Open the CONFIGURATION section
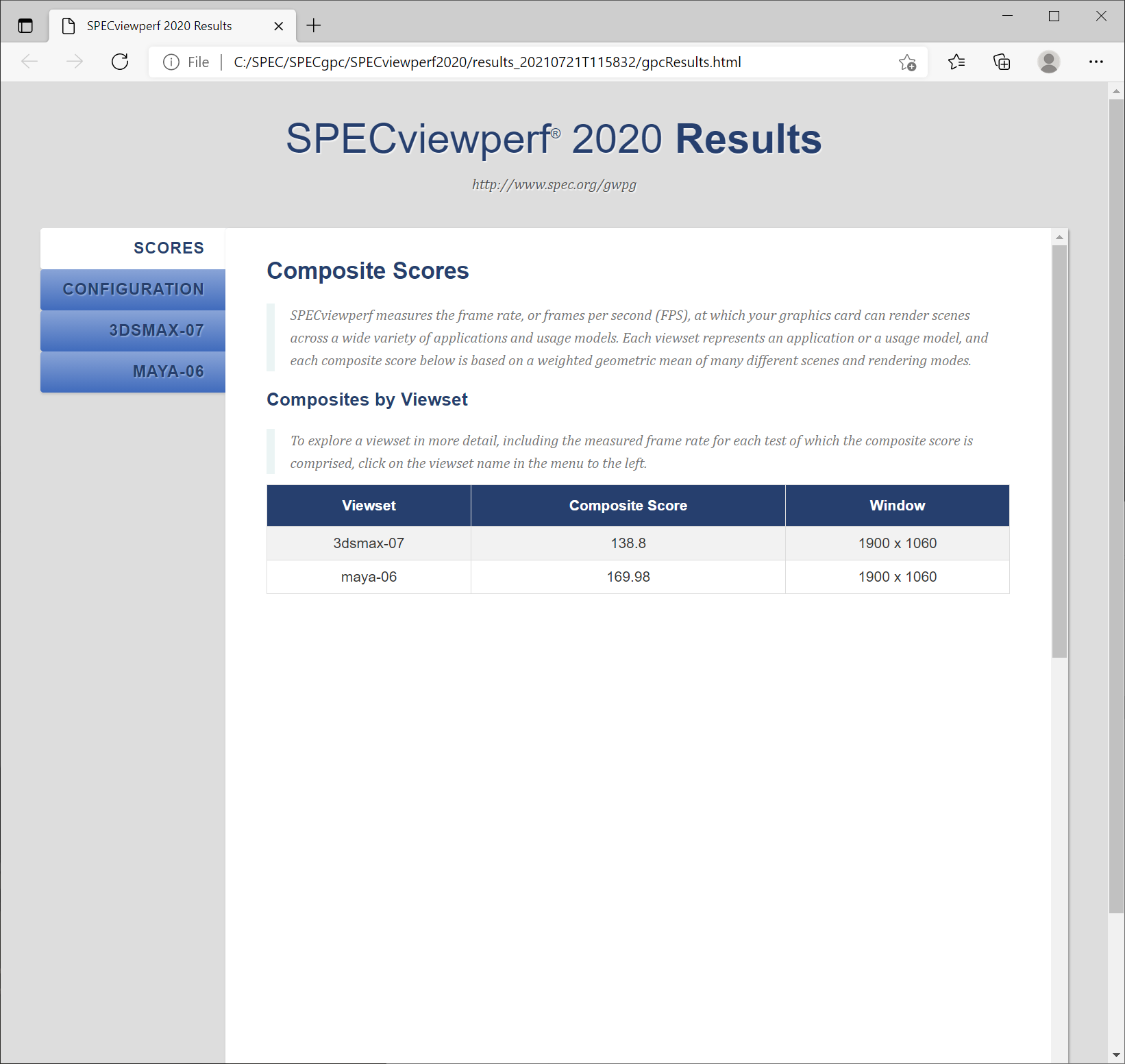 133,289
